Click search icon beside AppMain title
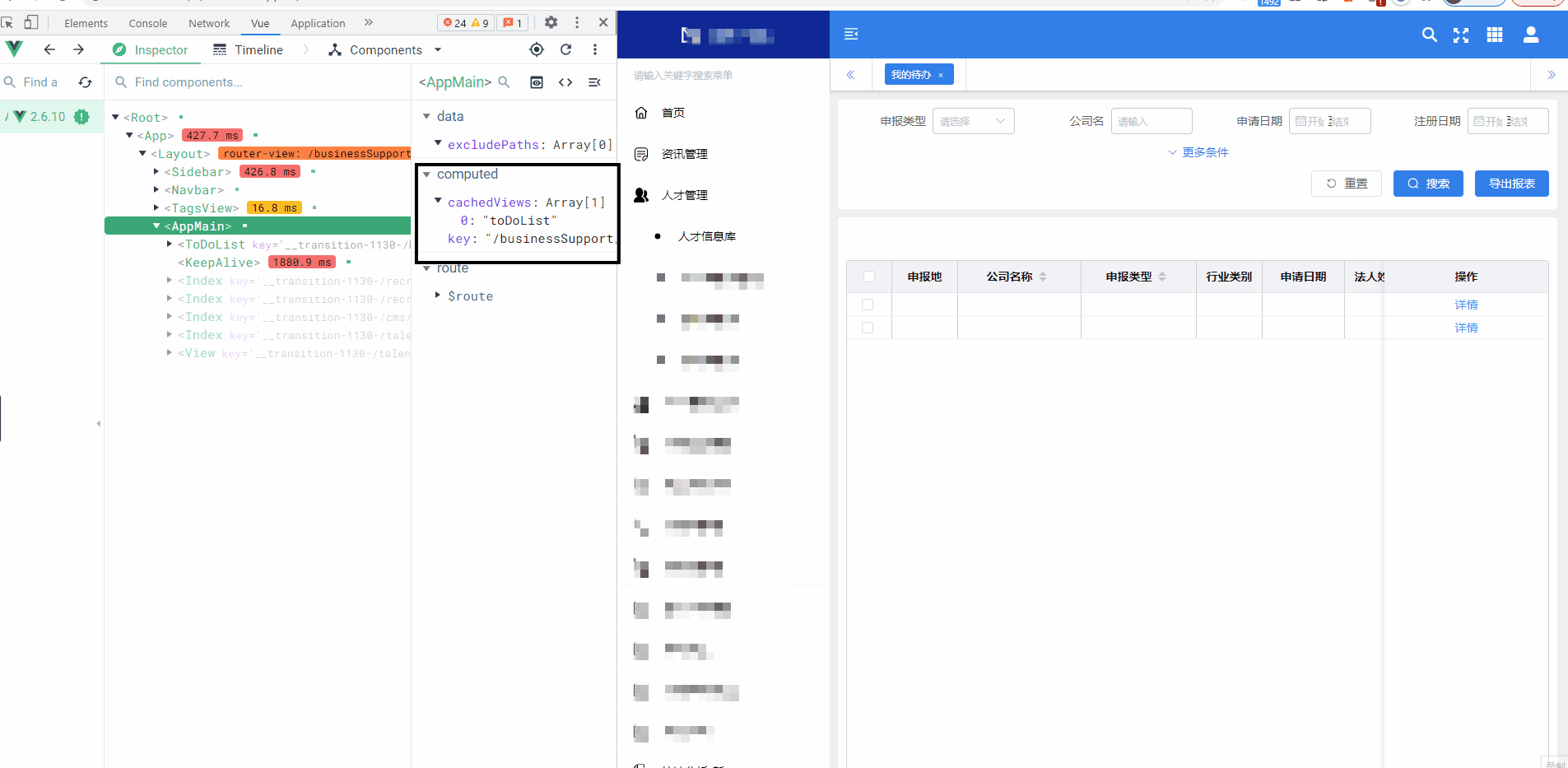Viewport: 1568px width, 768px height. [x=505, y=82]
